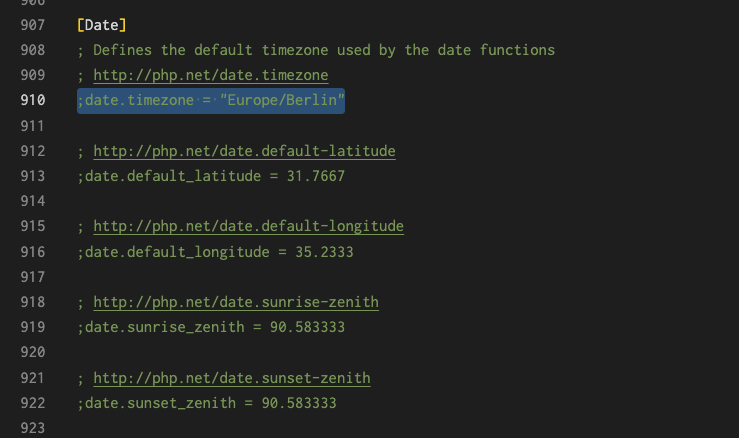Place cursor on empty line 911
This screenshot has width=739, height=438.
(x=377, y=126)
